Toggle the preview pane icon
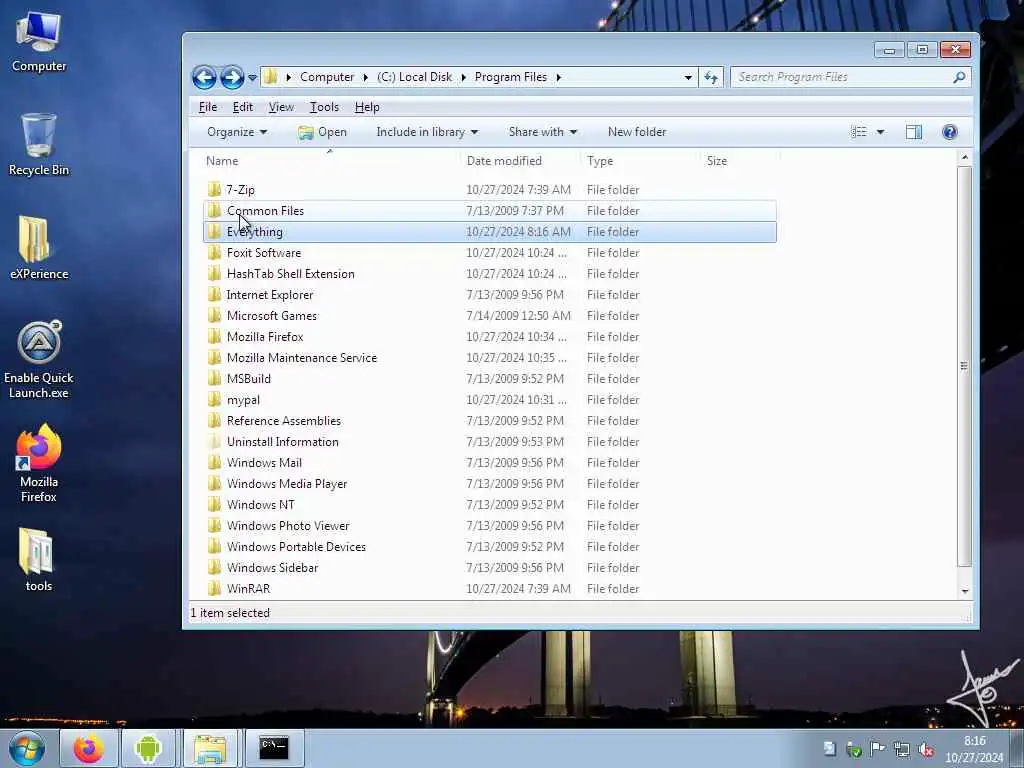This screenshot has height=768, width=1024. coord(914,132)
